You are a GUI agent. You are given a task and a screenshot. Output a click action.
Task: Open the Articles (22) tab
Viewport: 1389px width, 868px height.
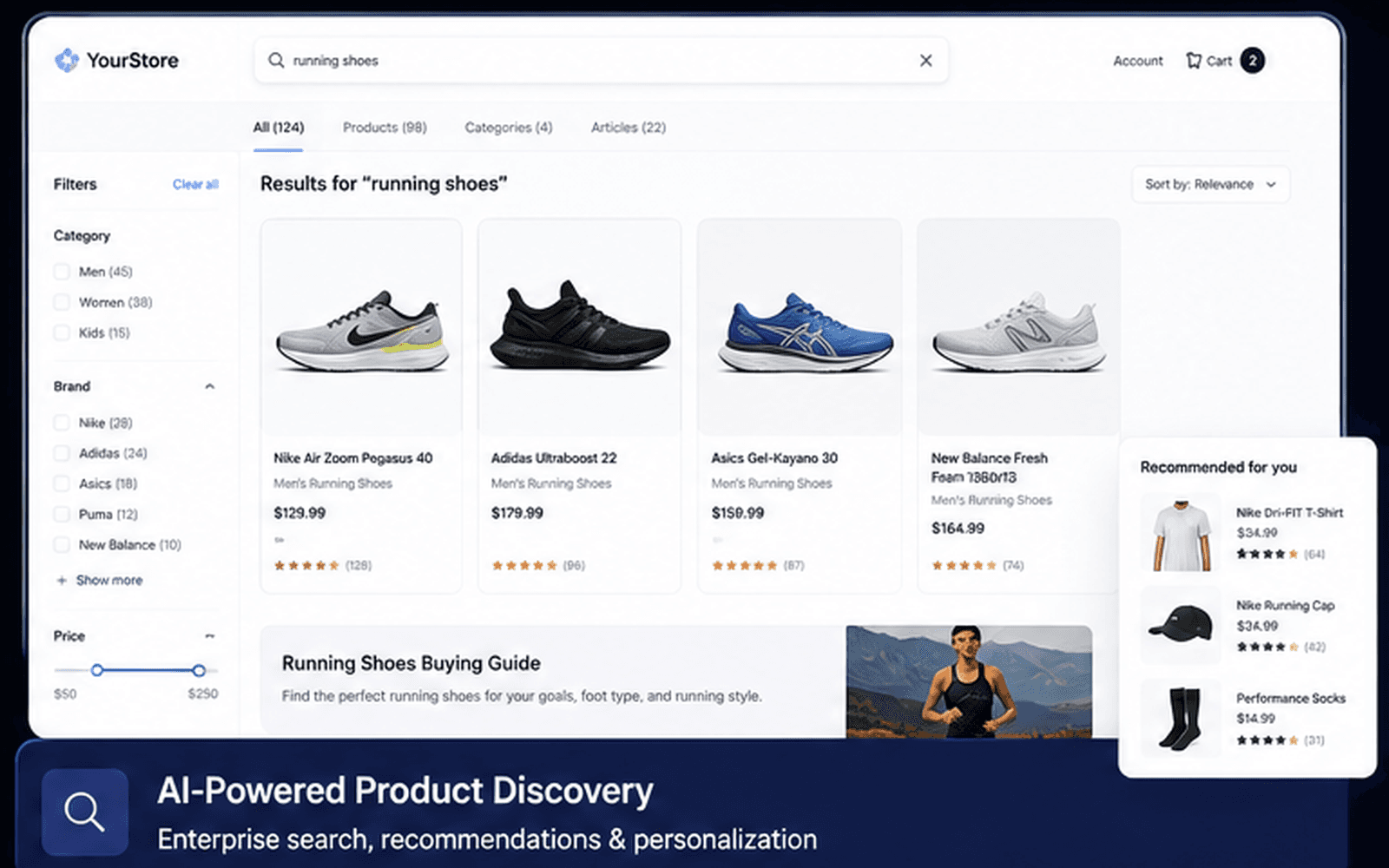[629, 128]
